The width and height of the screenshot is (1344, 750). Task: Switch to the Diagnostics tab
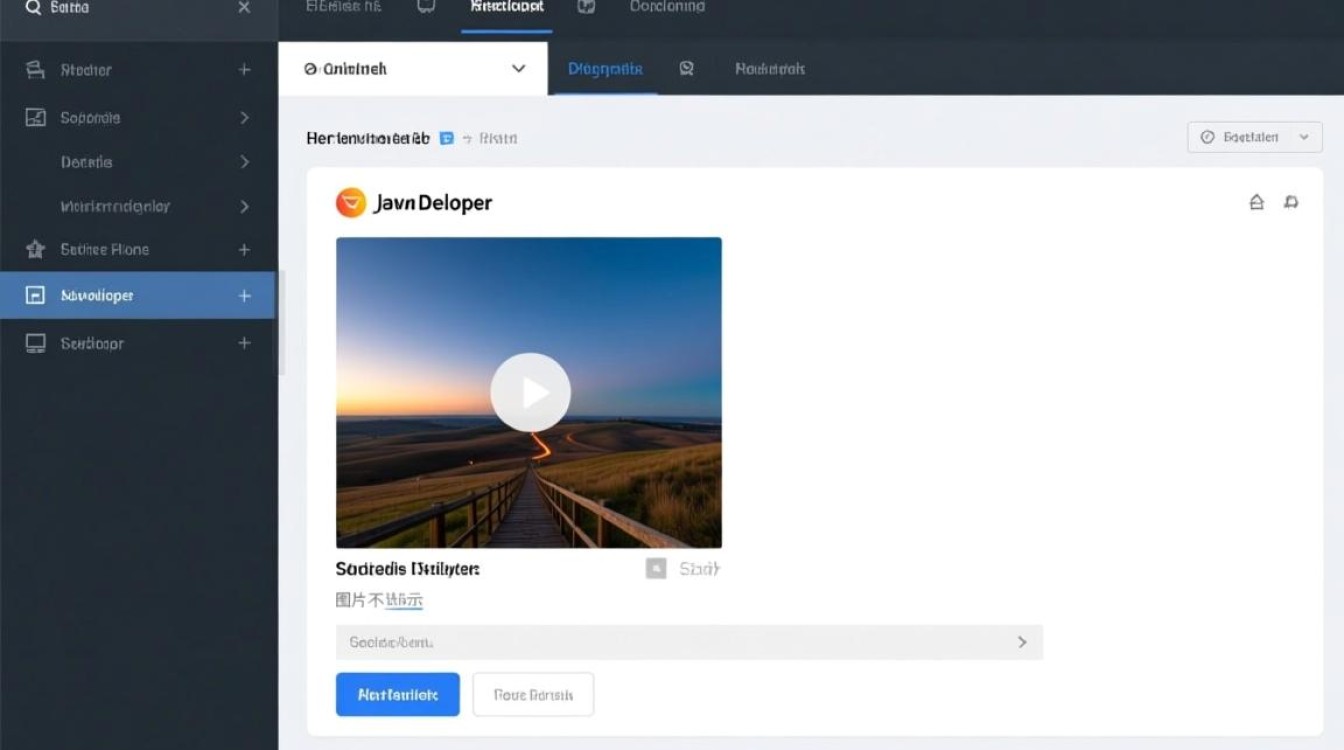pos(605,69)
